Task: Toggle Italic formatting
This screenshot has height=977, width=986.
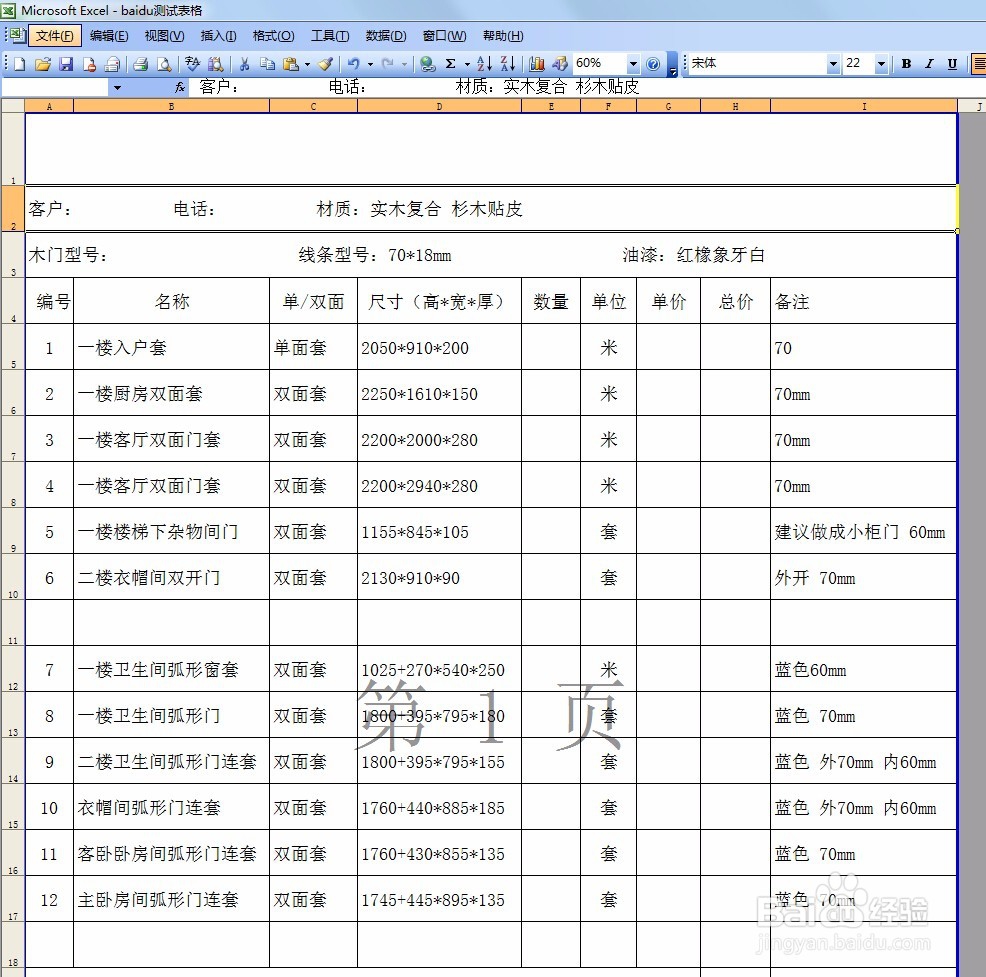Action: click(929, 63)
